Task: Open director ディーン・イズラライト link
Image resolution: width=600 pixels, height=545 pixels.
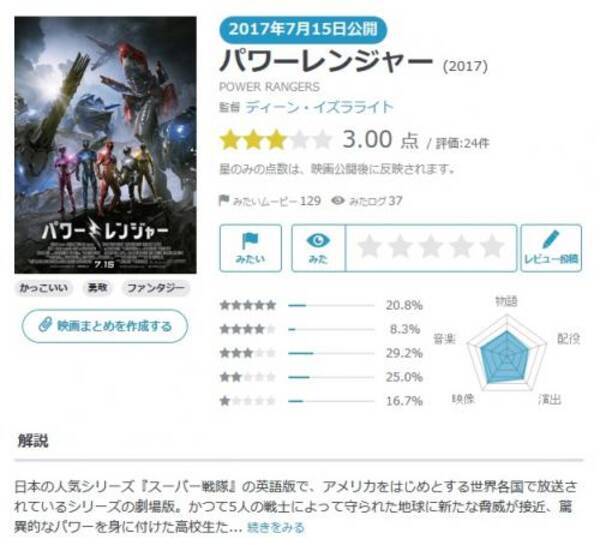Action: 320,107
